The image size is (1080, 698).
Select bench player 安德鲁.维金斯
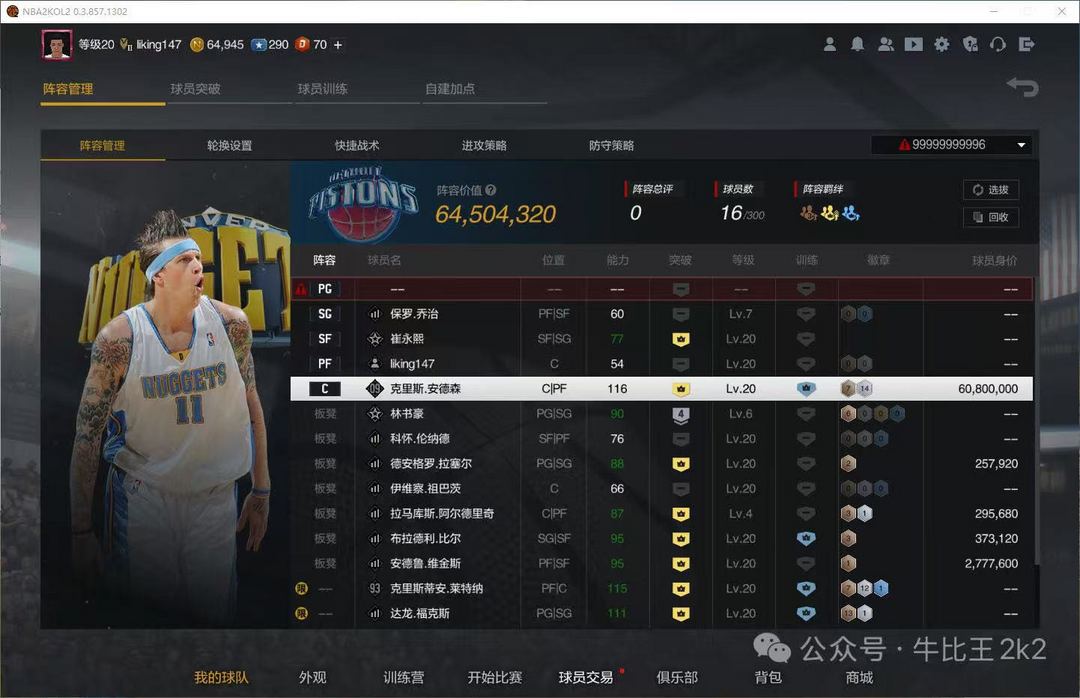(662, 564)
